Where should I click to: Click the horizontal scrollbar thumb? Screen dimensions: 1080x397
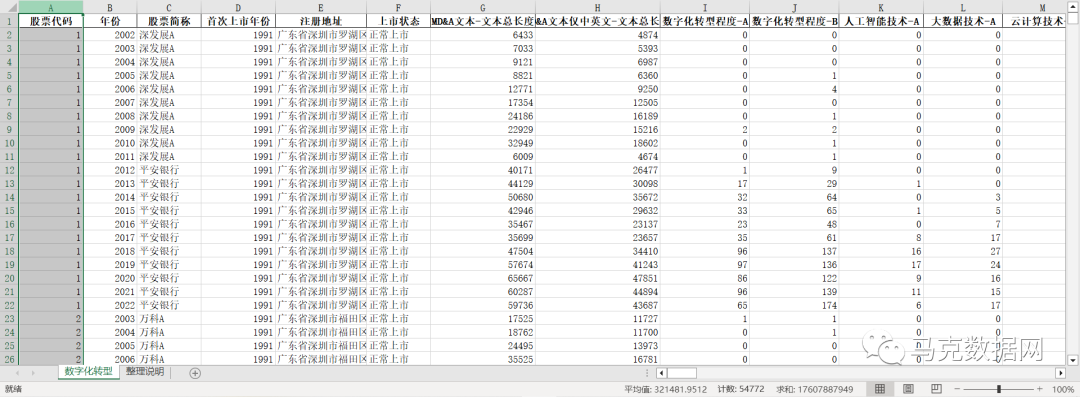[683, 373]
